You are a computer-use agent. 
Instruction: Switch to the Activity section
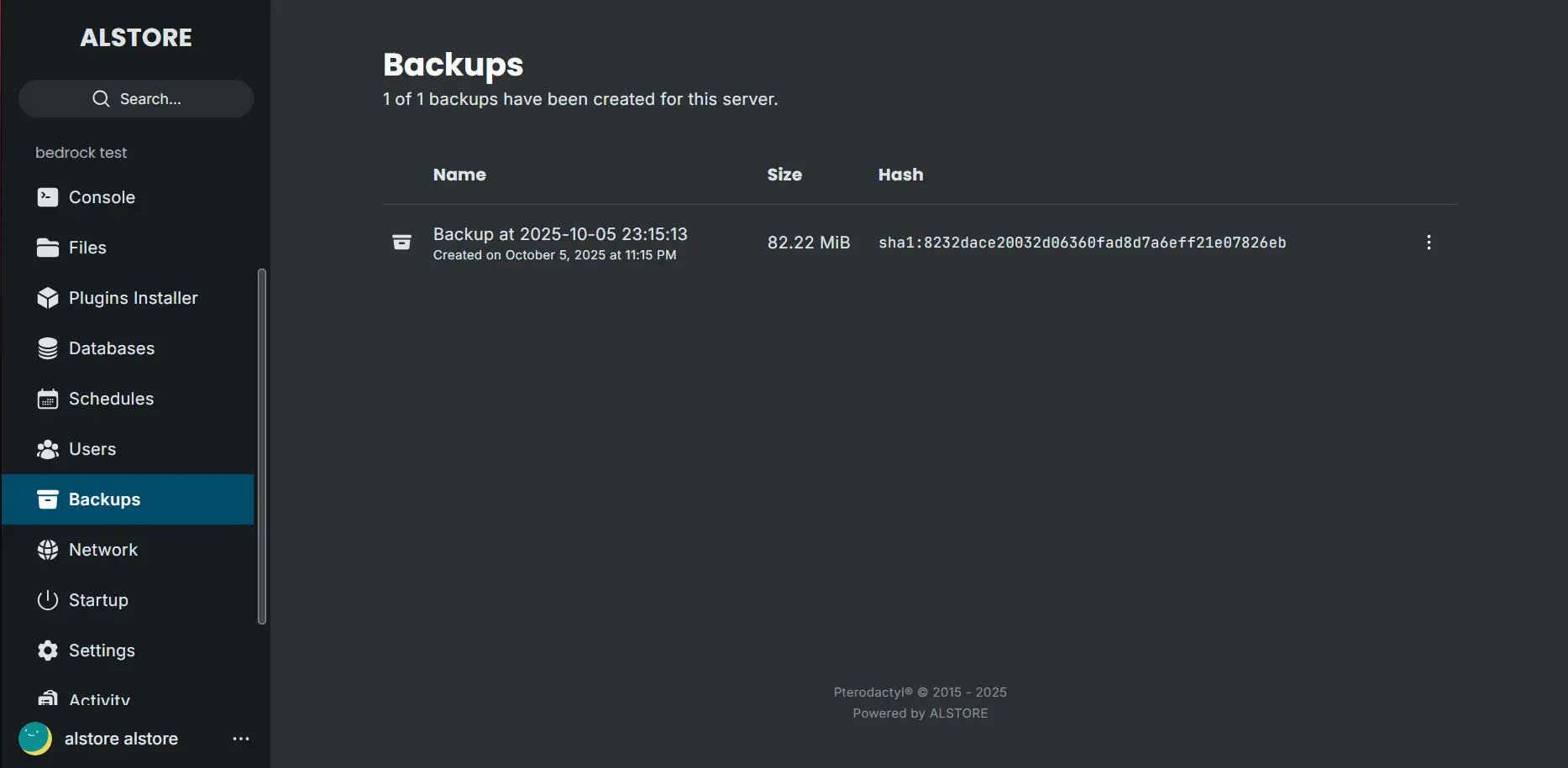click(x=98, y=699)
